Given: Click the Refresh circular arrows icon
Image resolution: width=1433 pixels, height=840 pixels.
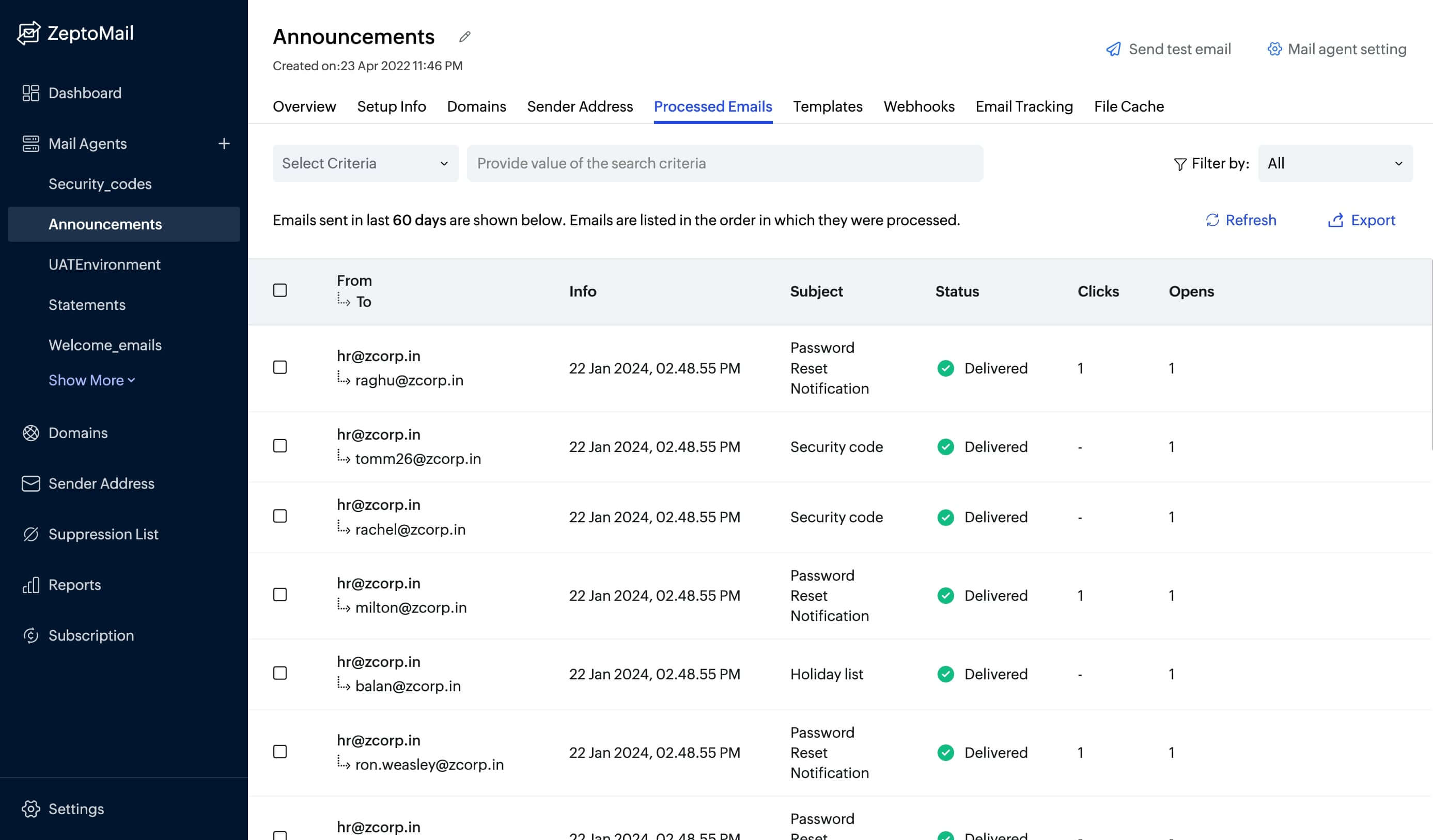Looking at the screenshot, I should tap(1212, 220).
